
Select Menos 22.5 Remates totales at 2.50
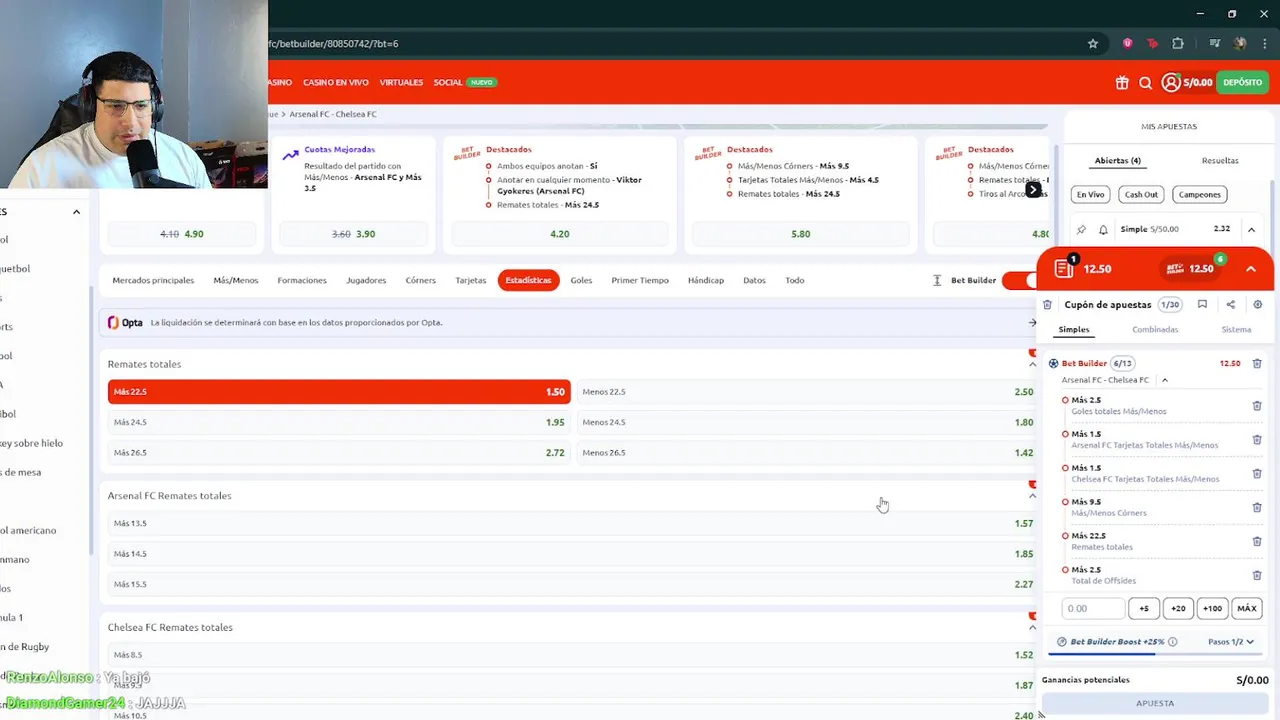tap(807, 392)
